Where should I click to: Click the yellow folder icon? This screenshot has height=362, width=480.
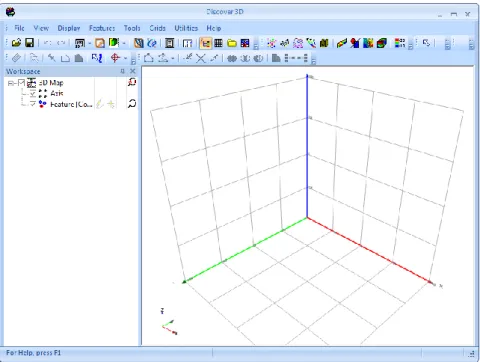(232, 43)
